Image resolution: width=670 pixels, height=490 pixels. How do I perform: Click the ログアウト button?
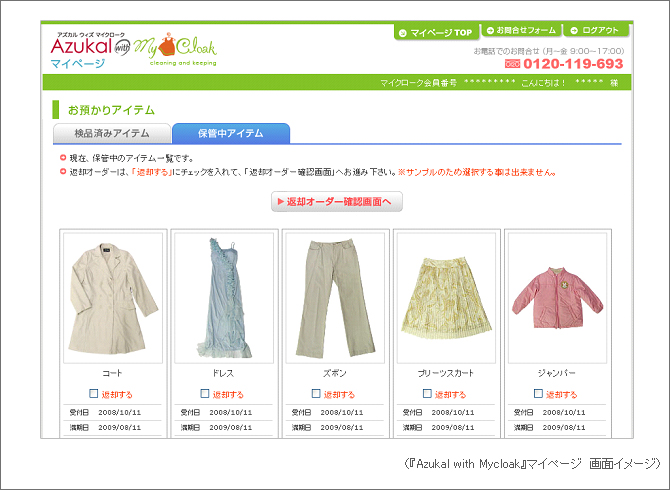[596, 30]
